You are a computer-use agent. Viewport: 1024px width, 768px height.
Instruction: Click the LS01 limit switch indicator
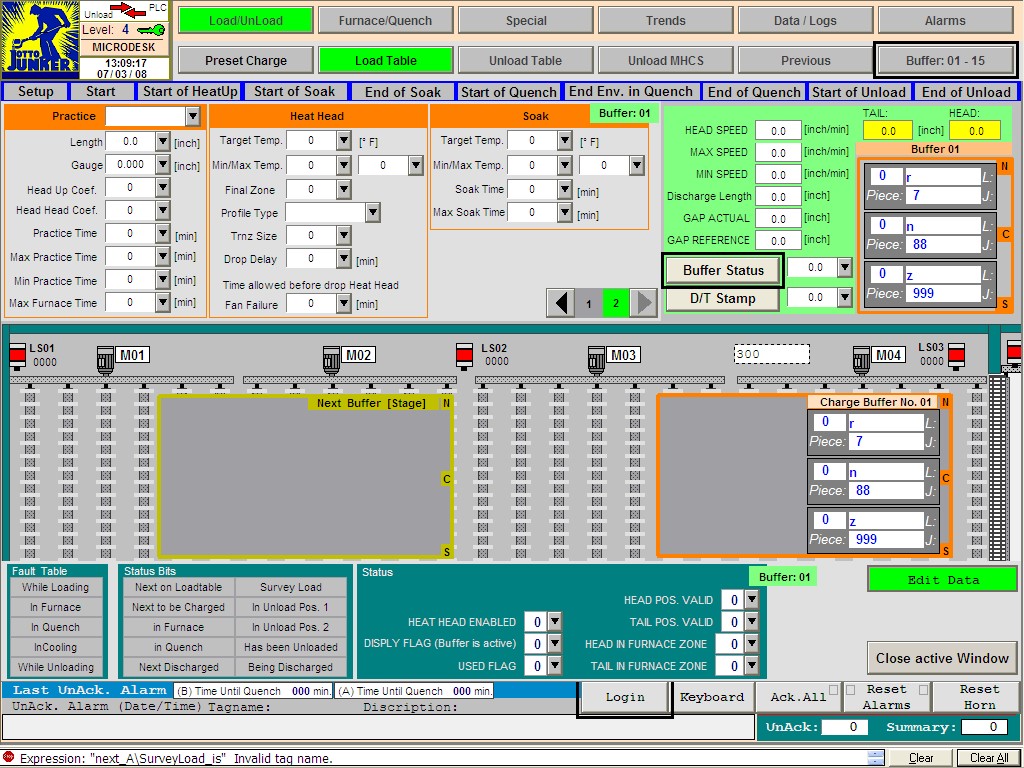pyautogui.click(x=17, y=357)
